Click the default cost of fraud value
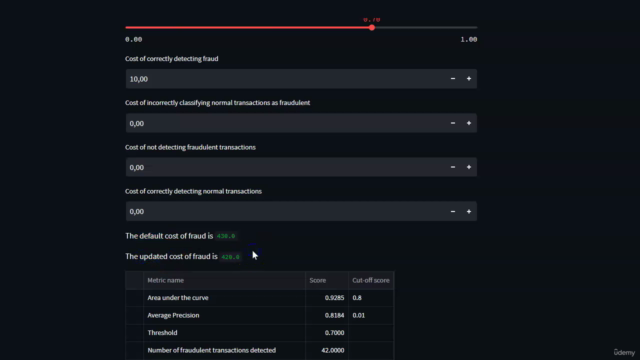Viewport: 640px width, 360px height. (x=226, y=236)
